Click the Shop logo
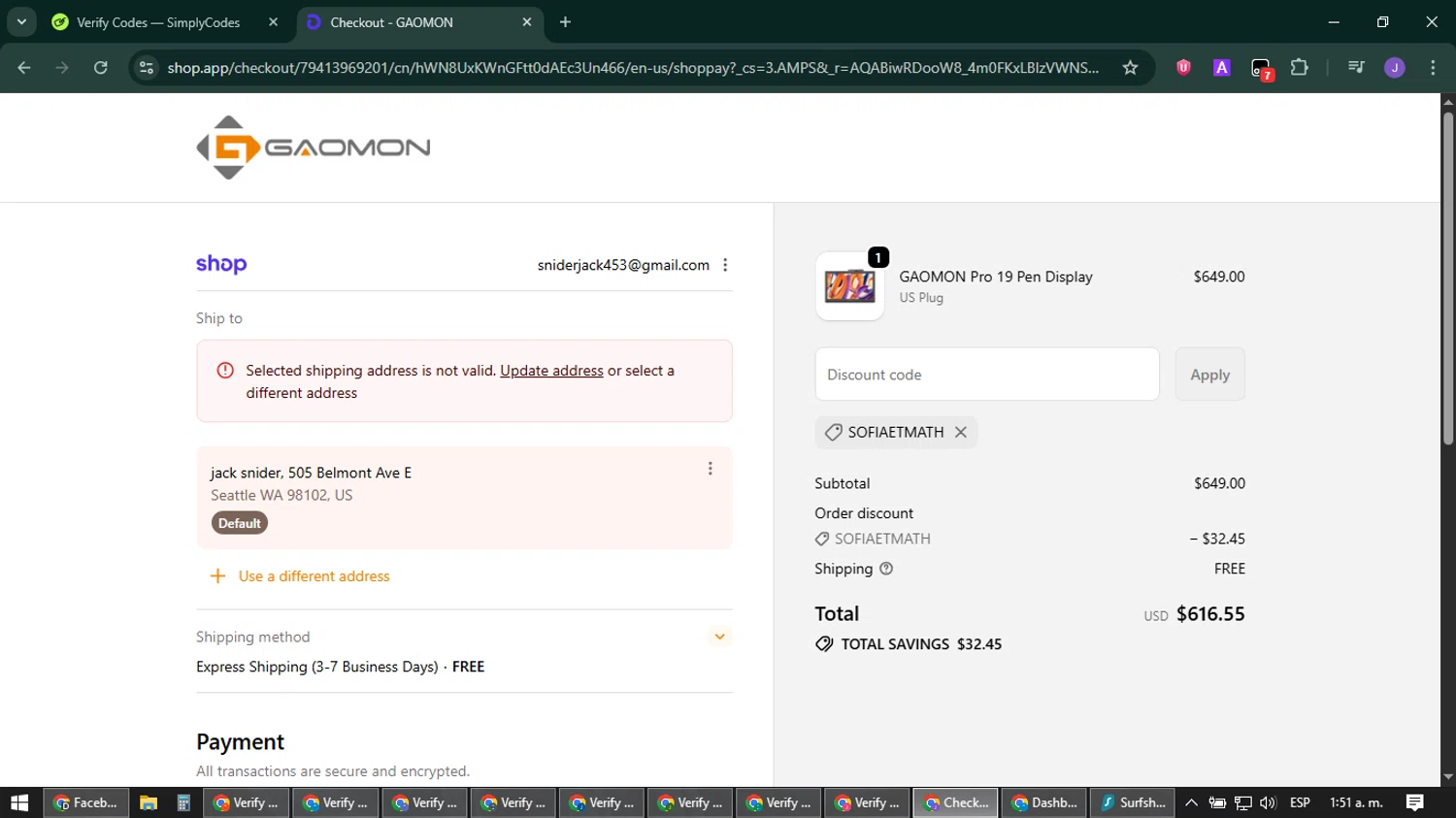This screenshot has width=1456, height=818. coord(221,264)
